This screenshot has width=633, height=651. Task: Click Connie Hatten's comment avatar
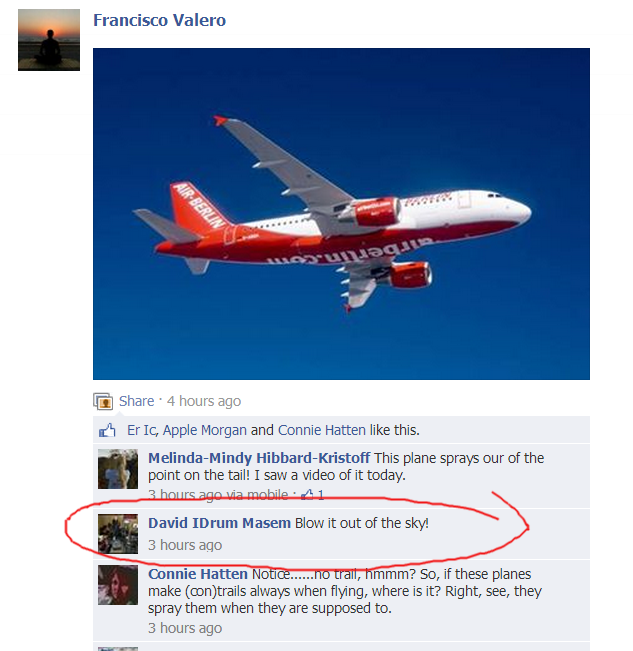[118, 585]
